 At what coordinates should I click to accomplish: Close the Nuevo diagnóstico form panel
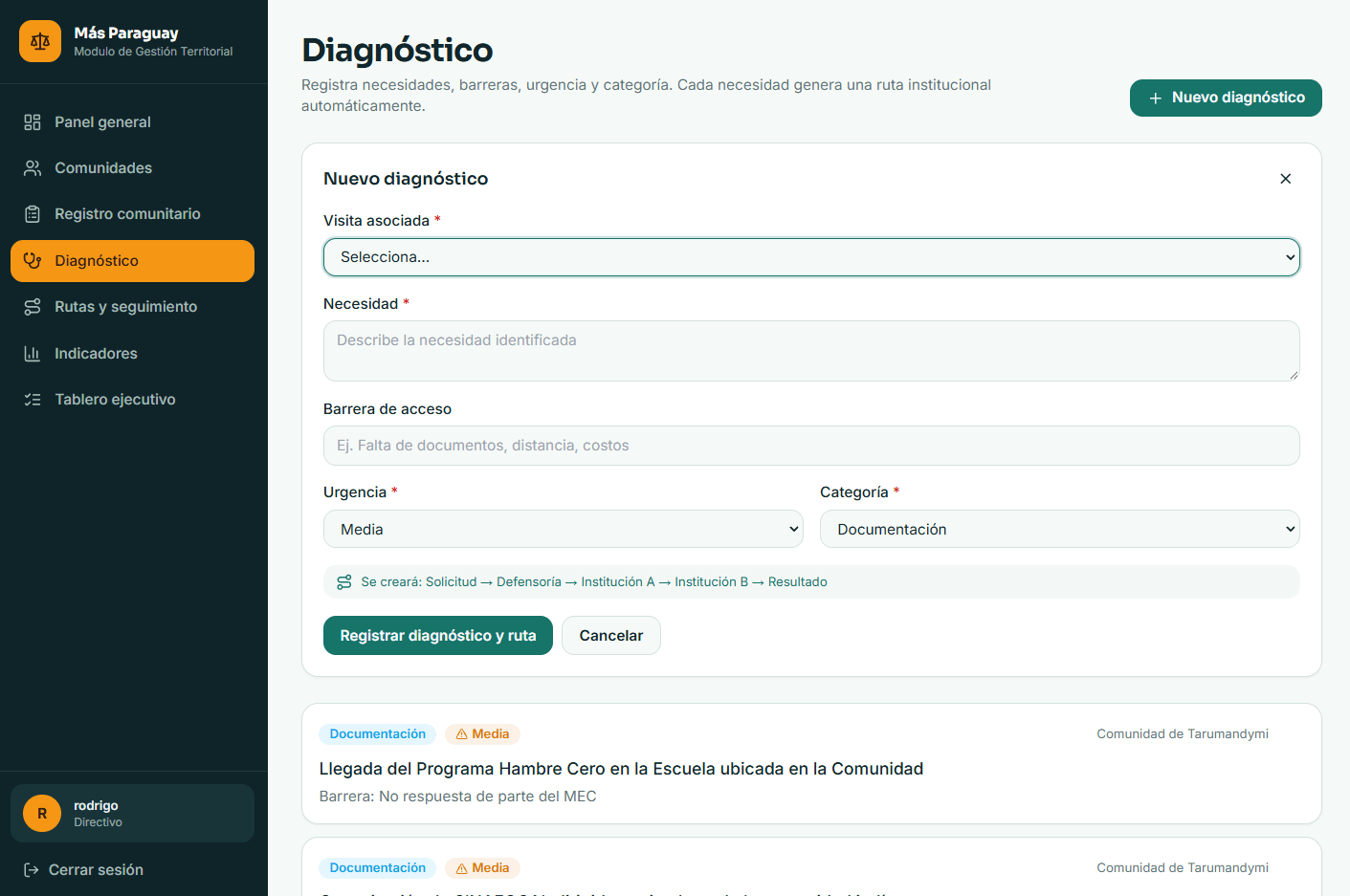pyautogui.click(x=1286, y=179)
